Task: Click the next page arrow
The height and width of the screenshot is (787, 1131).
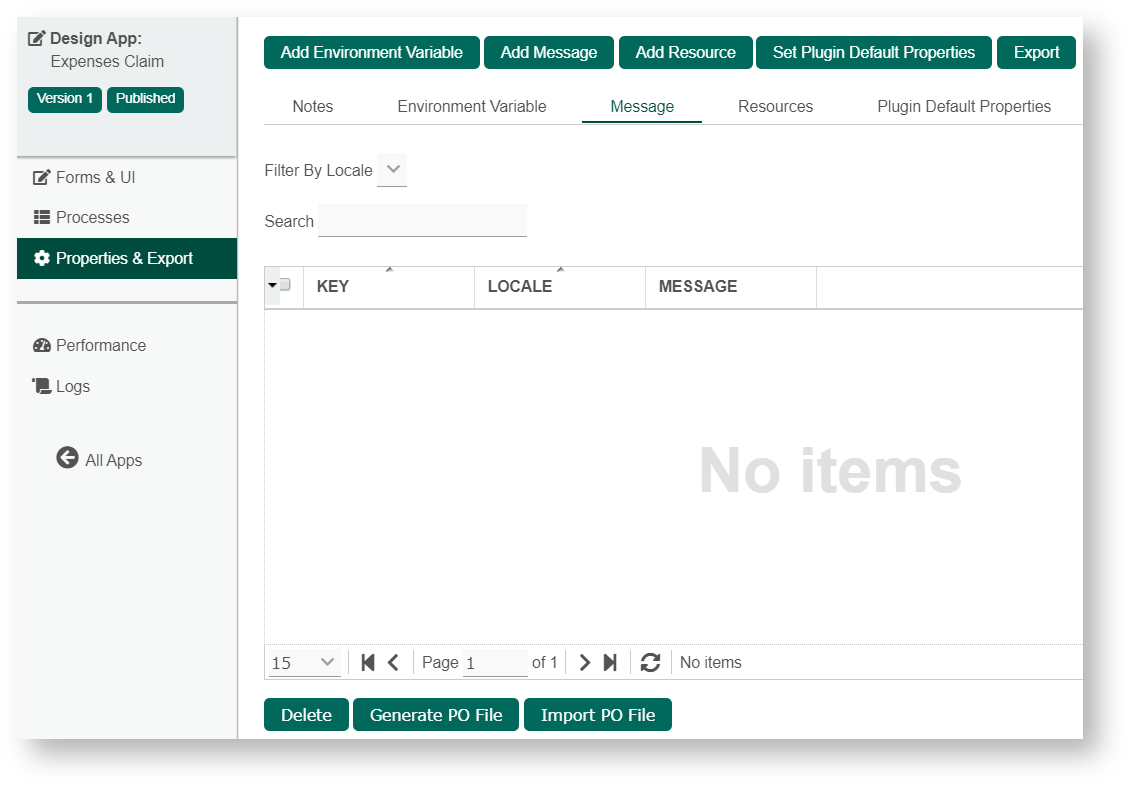Action: coord(585,662)
